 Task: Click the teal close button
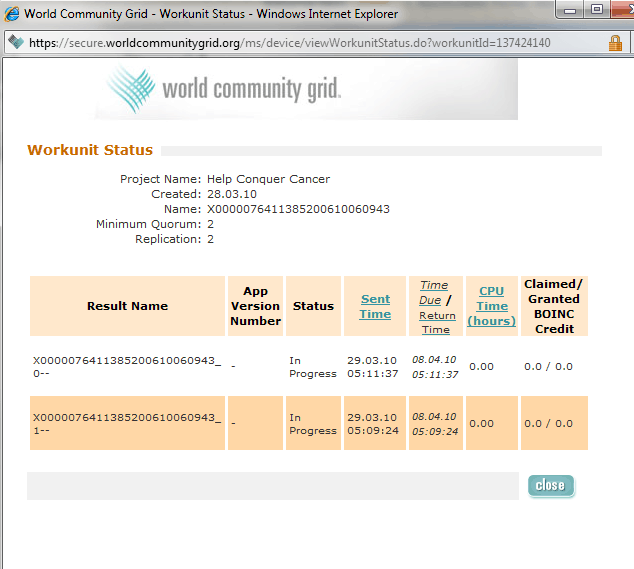[x=551, y=485]
